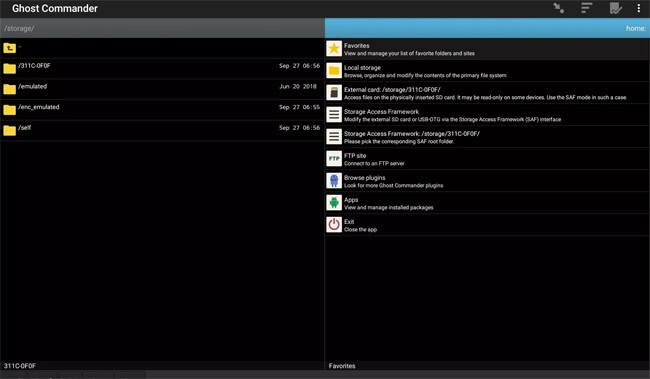Click the date Jun 20 2018
This screenshot has width=650, height=379.
pos(298,86)
